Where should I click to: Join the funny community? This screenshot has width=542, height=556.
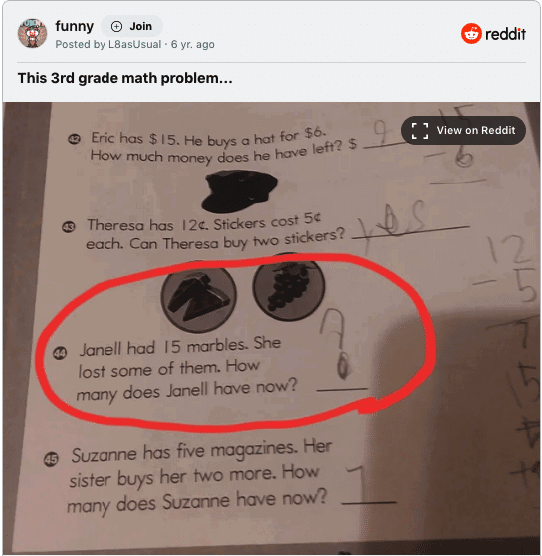click(x=132, y=26)
